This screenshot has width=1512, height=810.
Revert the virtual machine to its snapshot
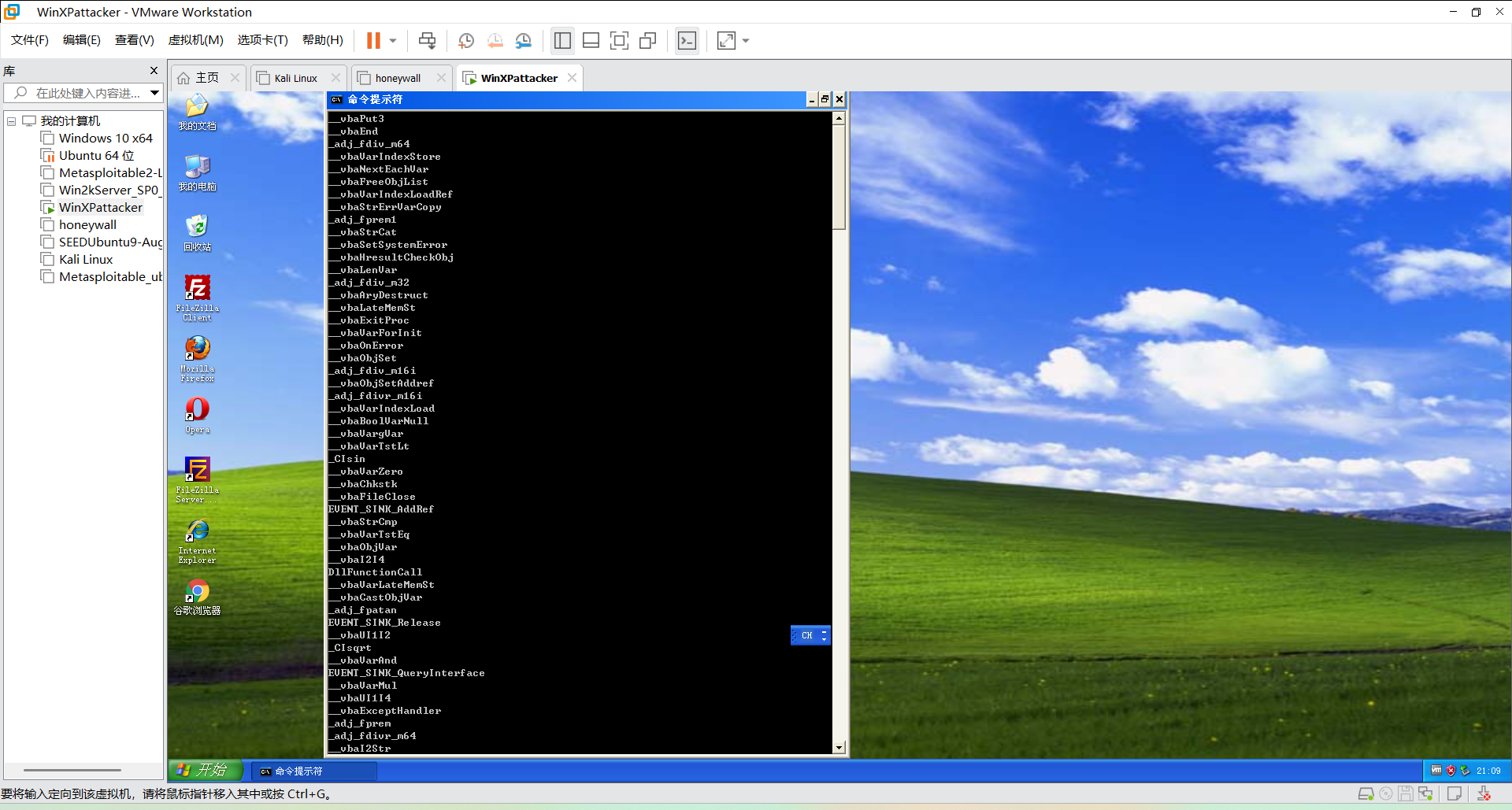(x=495, y=40)
